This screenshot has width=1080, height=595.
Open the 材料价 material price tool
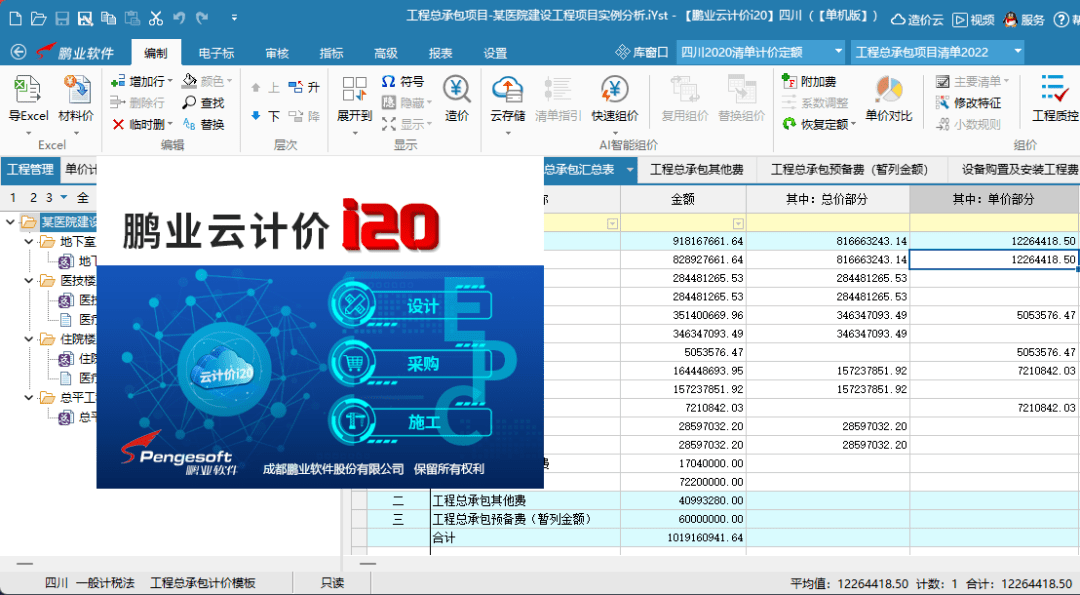[76, 92]
